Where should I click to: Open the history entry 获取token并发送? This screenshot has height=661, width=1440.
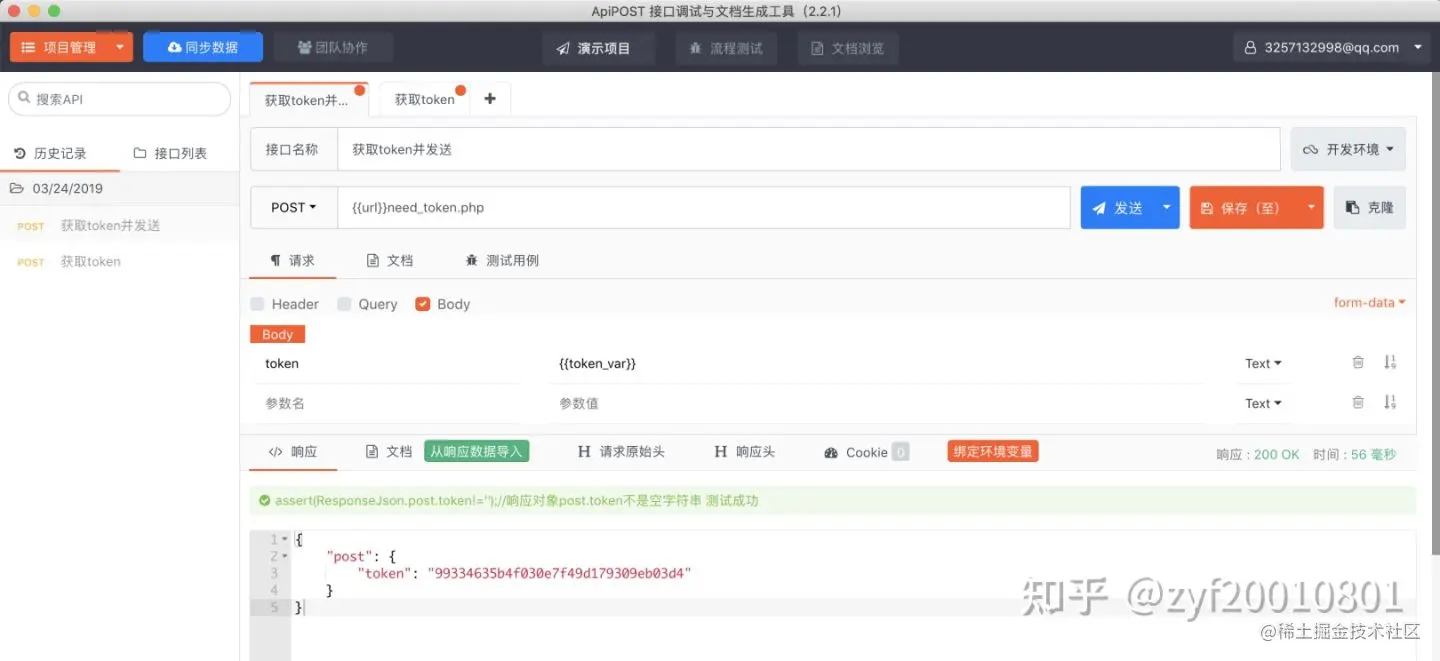click(120, 226)
